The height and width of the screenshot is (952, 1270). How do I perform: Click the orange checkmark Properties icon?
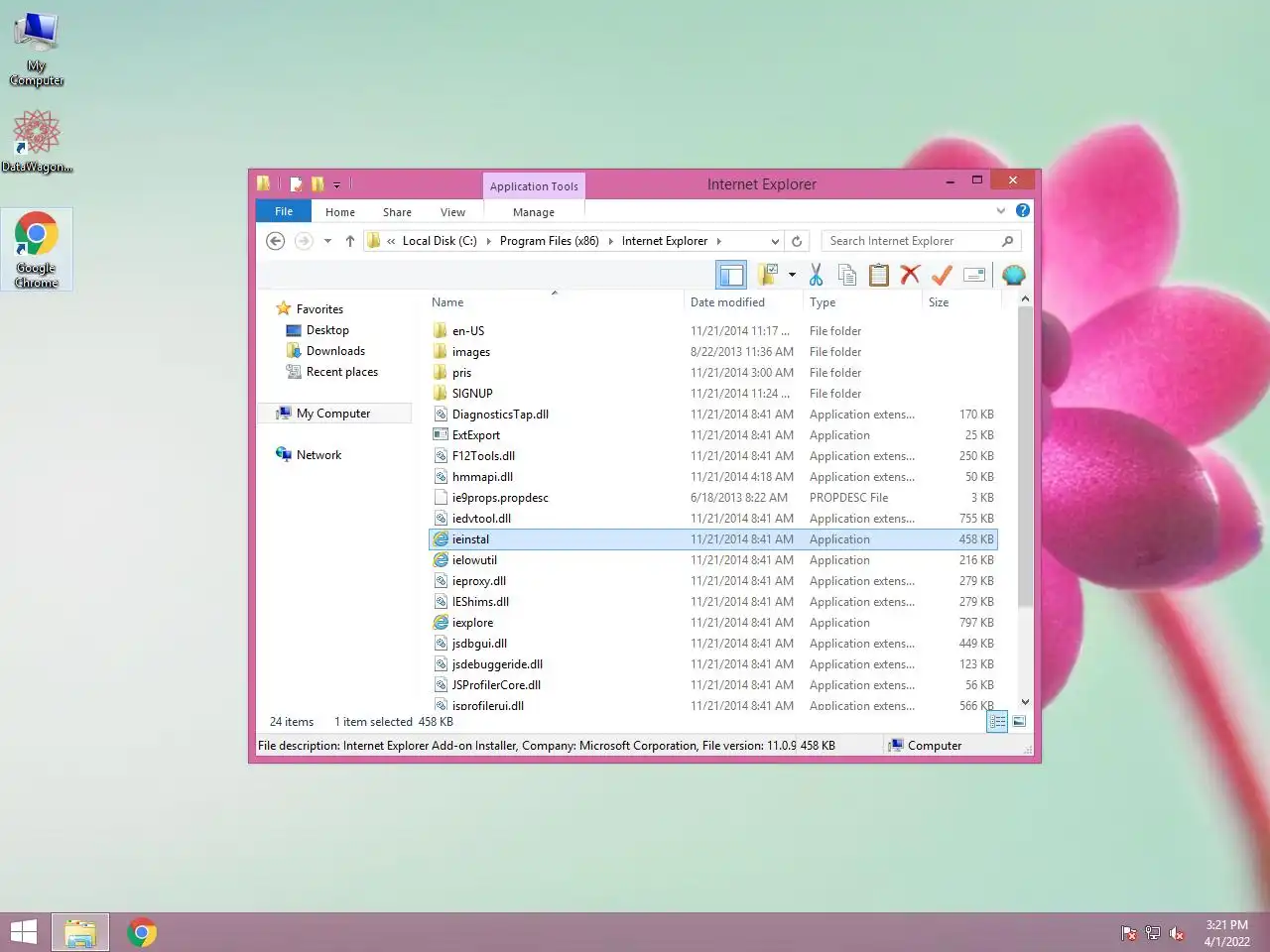click(942, 275)
